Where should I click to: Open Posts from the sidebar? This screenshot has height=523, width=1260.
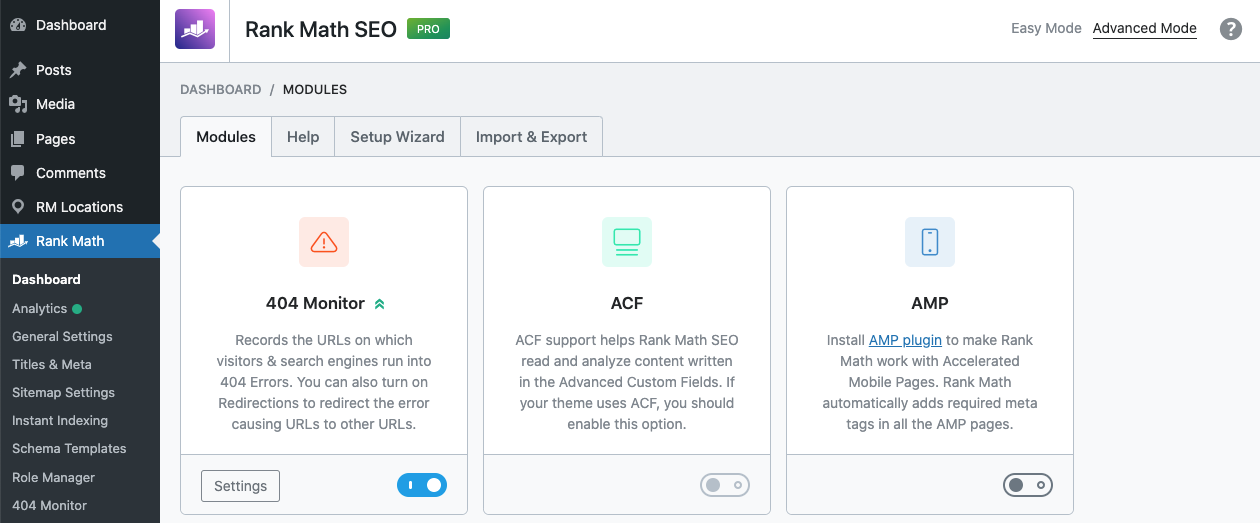53,70
